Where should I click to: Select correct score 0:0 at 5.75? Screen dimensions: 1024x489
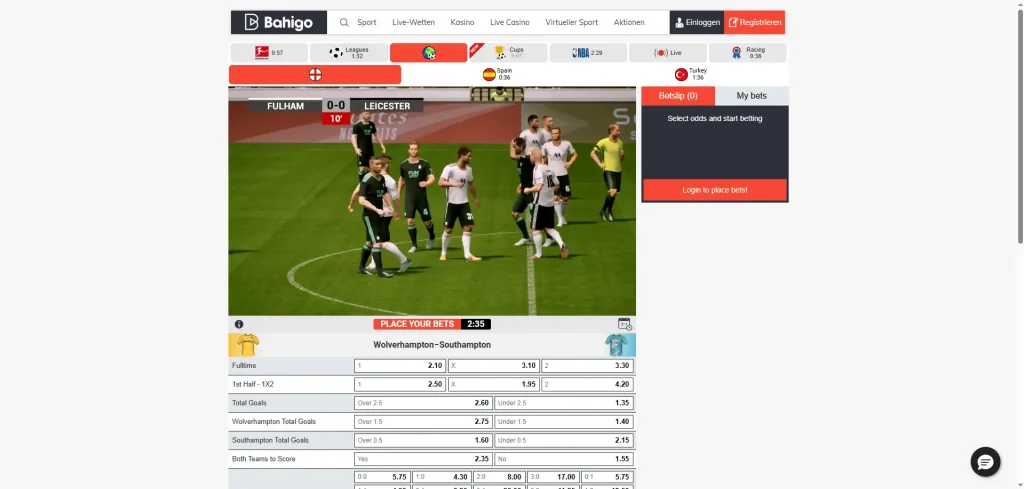pyautogui.click(x=381, y=477)
